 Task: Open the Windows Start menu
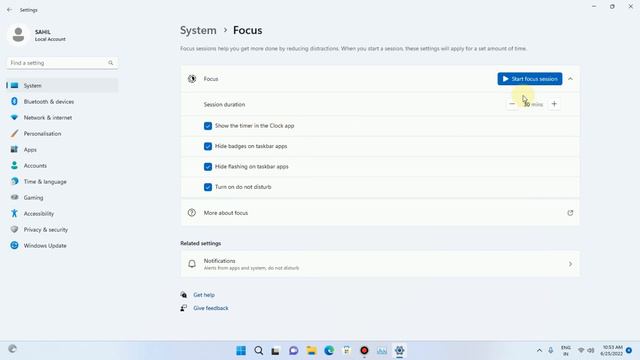[241, 351]
